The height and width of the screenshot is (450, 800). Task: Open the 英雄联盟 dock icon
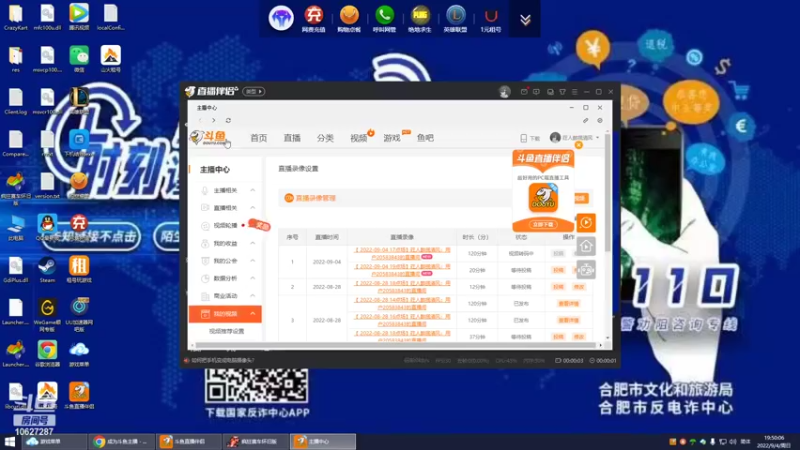455,19
